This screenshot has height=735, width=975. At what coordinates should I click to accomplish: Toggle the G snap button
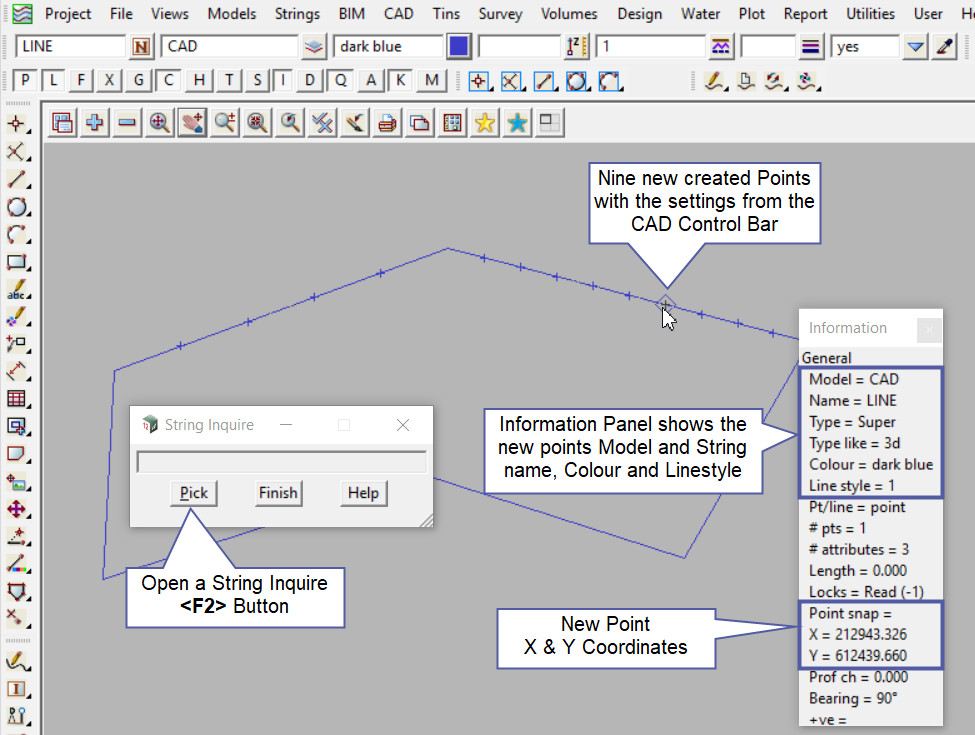click(x=139, y=81)
